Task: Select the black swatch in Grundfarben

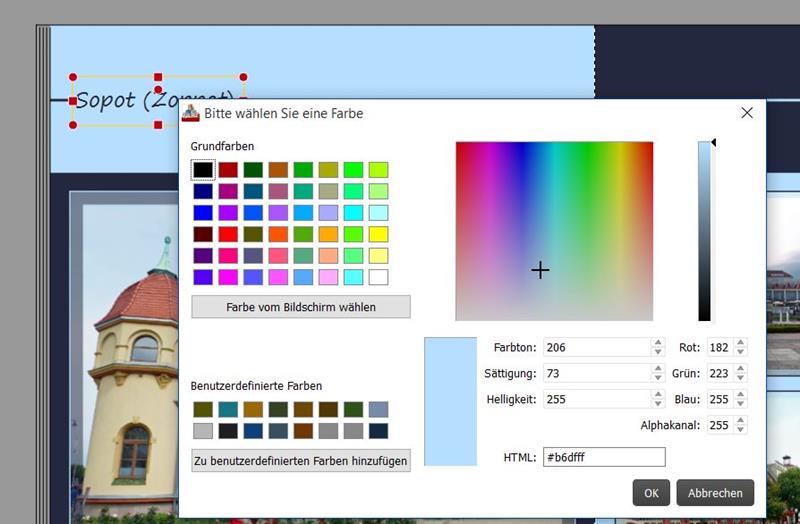Action: point(203,170)
